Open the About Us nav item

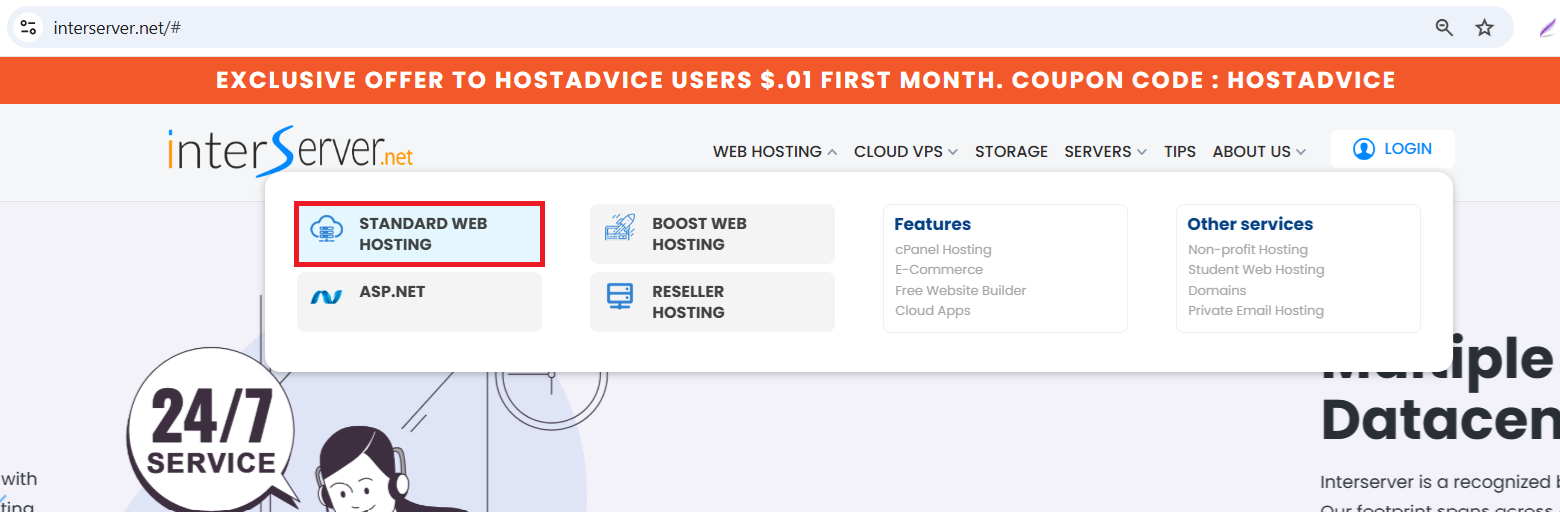pos(1251,152)
